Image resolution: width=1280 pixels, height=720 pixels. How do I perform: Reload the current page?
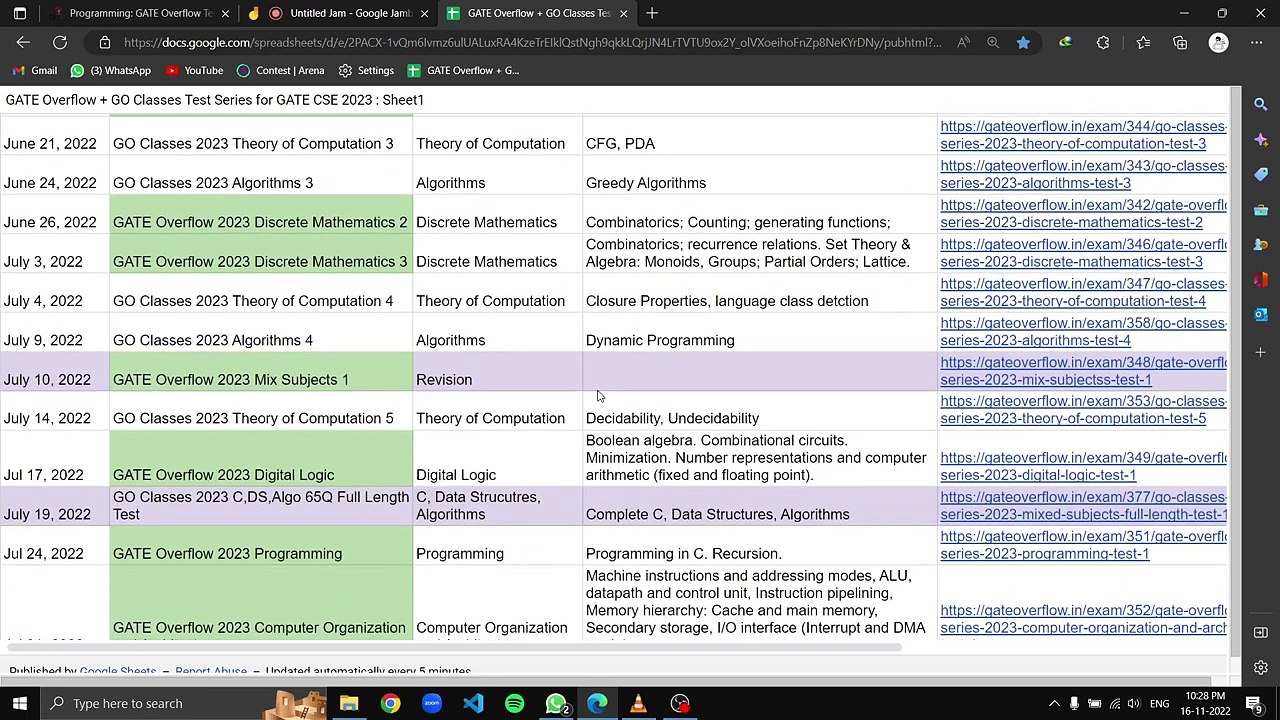tap(60, 43)
